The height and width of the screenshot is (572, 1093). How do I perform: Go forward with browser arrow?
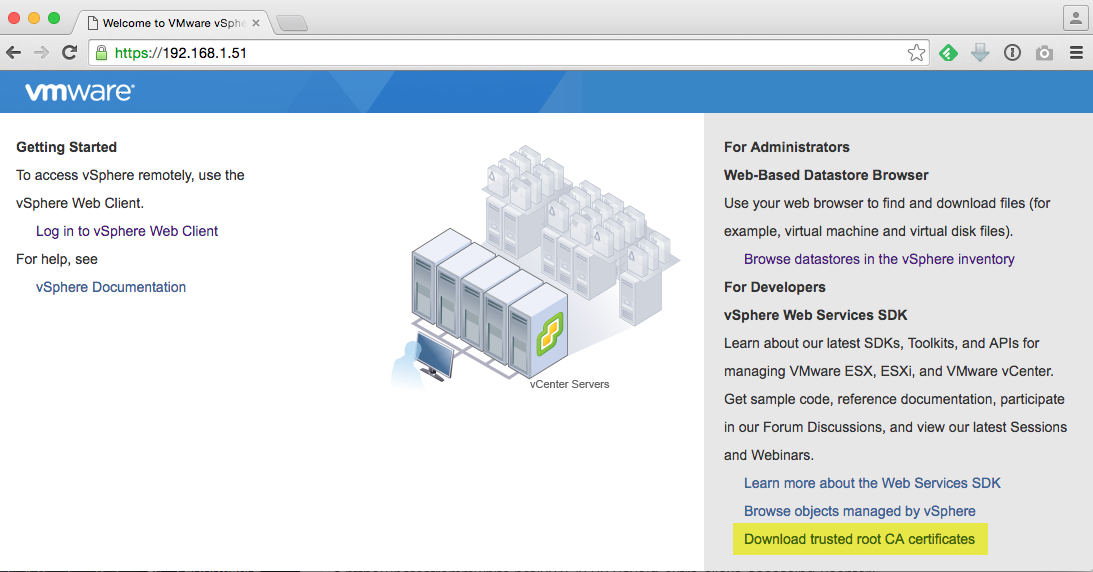41,52
